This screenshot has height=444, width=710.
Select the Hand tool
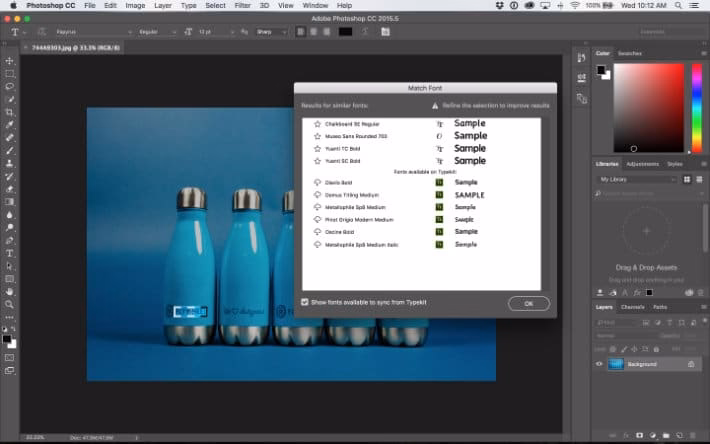pyautogui.click(x=10, y=291)
